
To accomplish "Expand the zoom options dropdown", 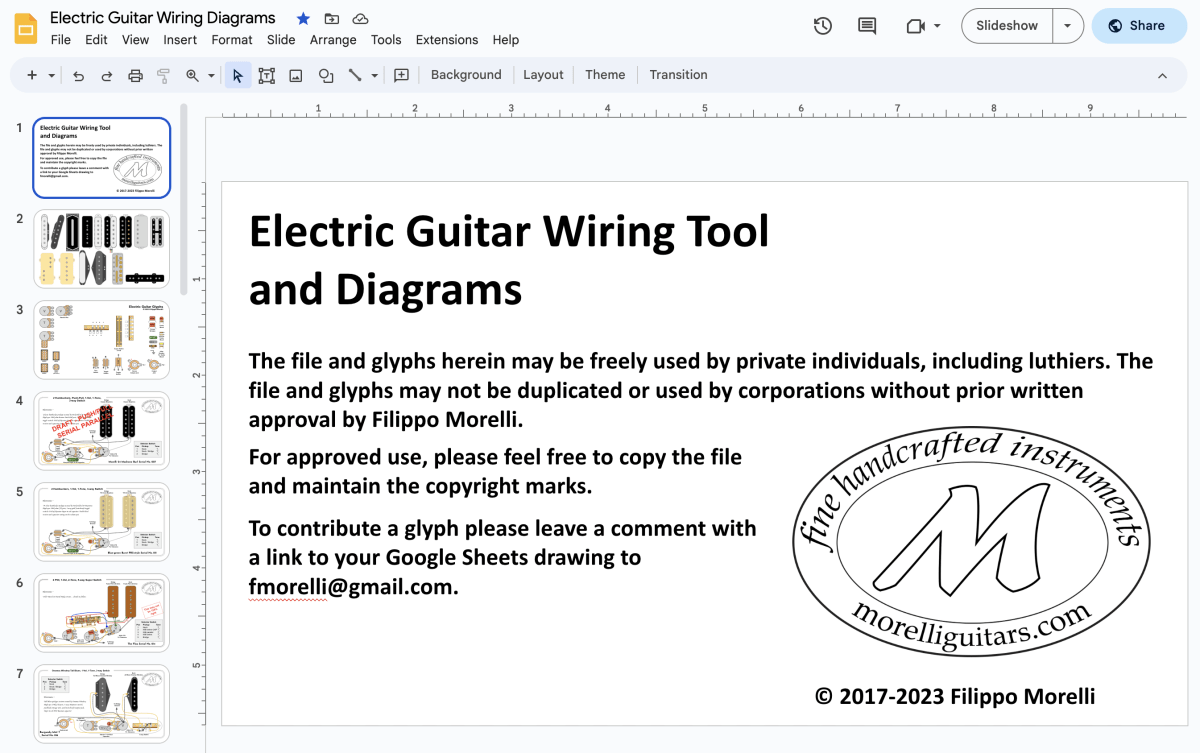I will coord(211,75).
